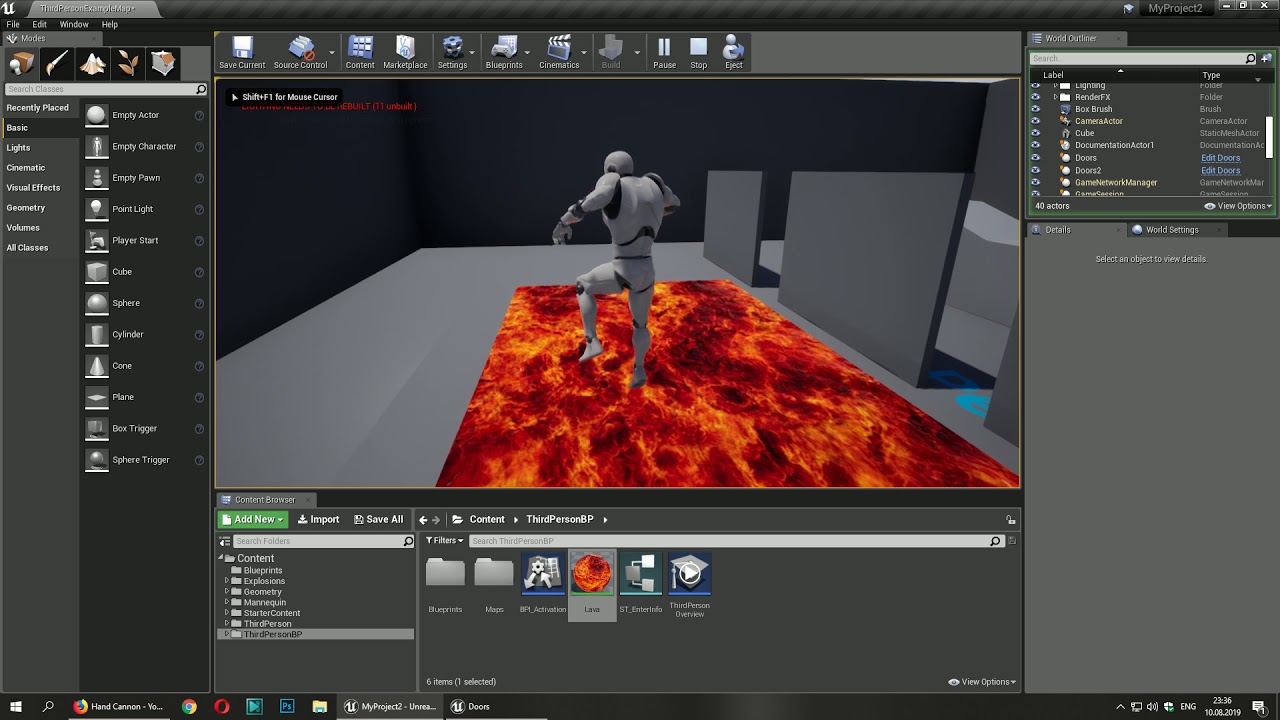Go back in Content Browser history
The width and height of the screenshot is (1280, 720).
tap(423, 520)
